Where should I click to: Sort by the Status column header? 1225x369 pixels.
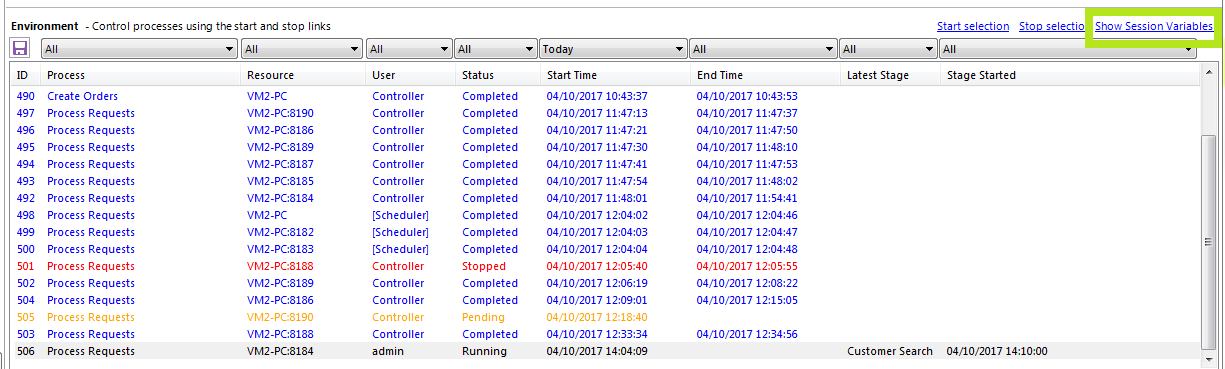tap(477, 75)
